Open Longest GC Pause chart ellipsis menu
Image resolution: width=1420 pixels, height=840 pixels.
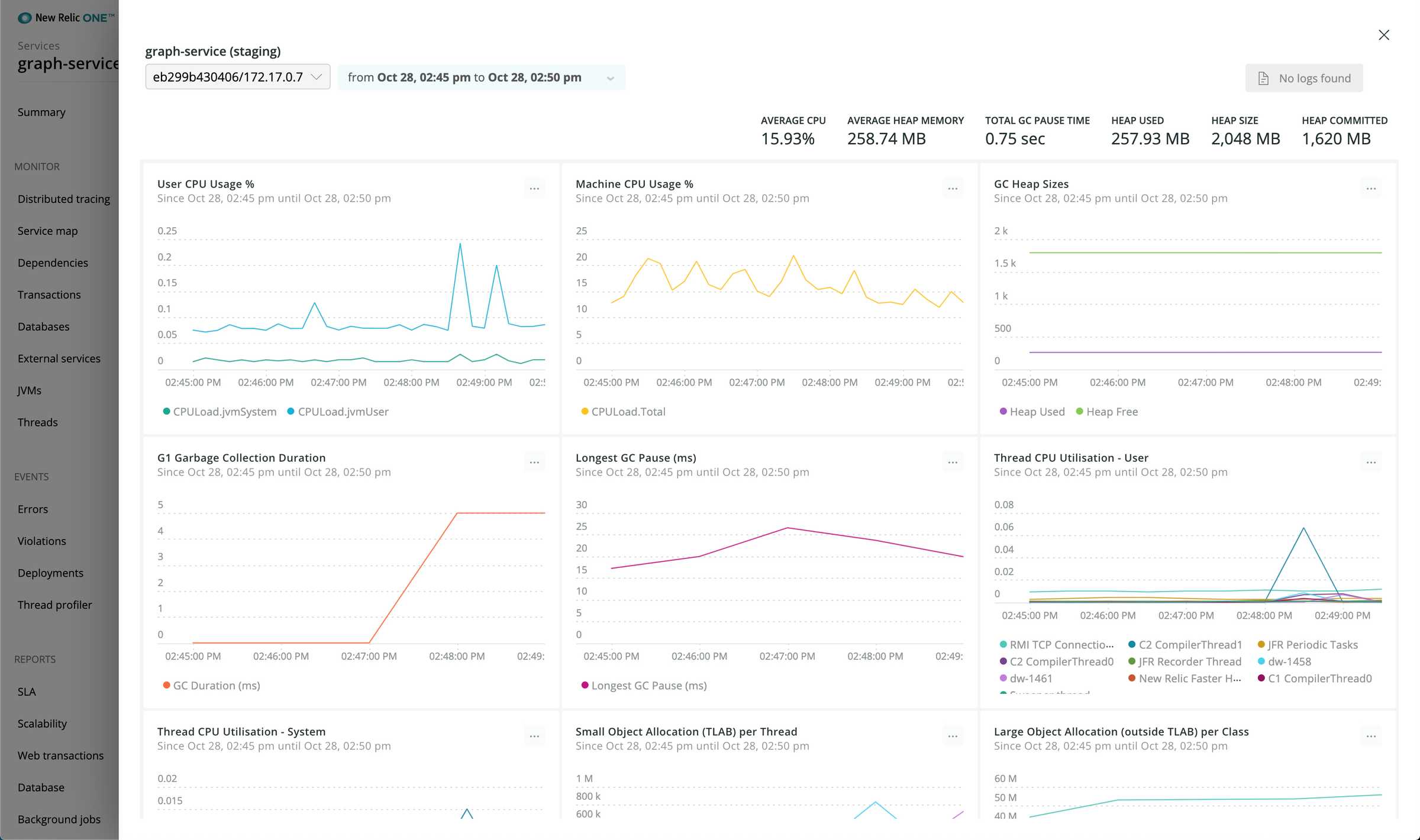coord(953,463)
